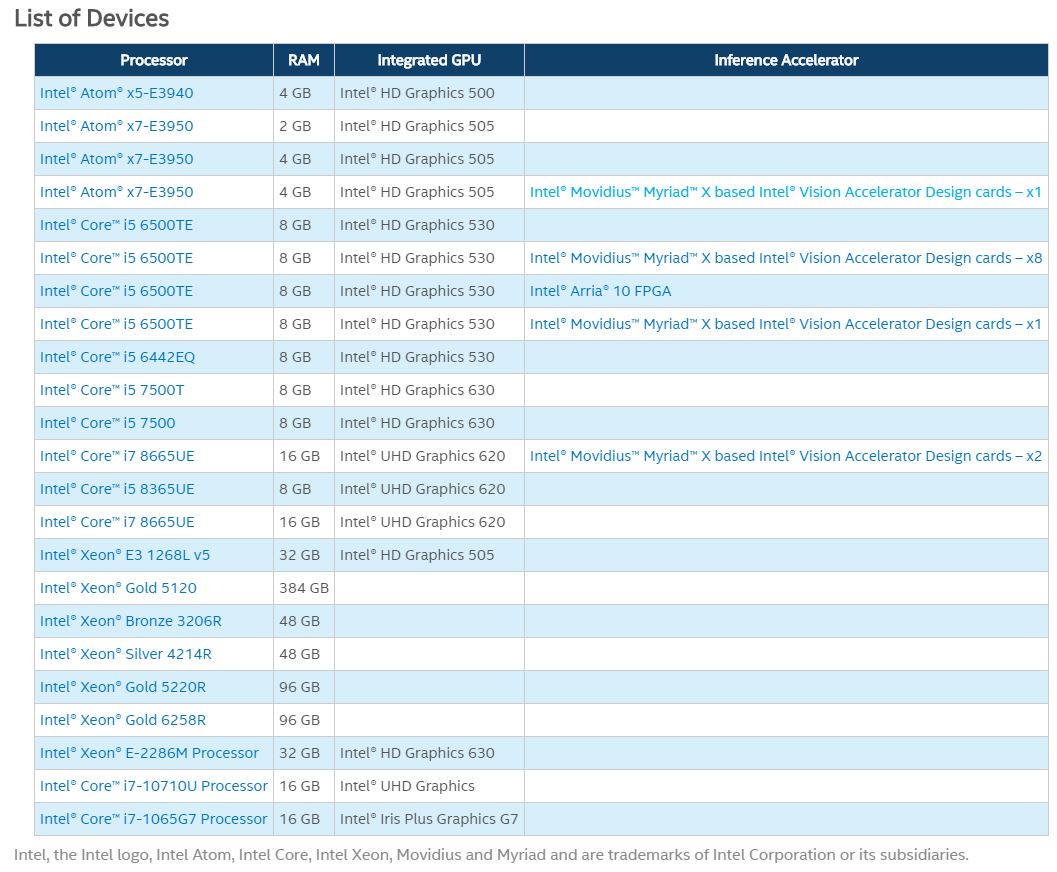Click the Intel Core i5 6442EQ link
The height and width of the screenshot is (872, 1057).
pos(117,357)
